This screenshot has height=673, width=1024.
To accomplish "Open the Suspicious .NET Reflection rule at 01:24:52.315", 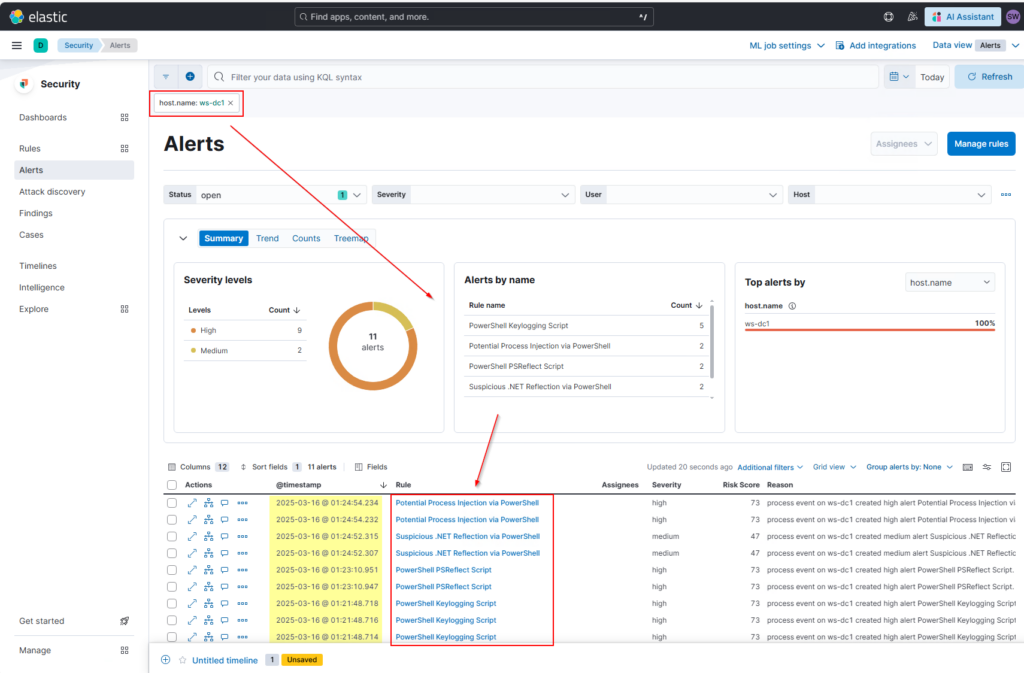I will point(468,537).
